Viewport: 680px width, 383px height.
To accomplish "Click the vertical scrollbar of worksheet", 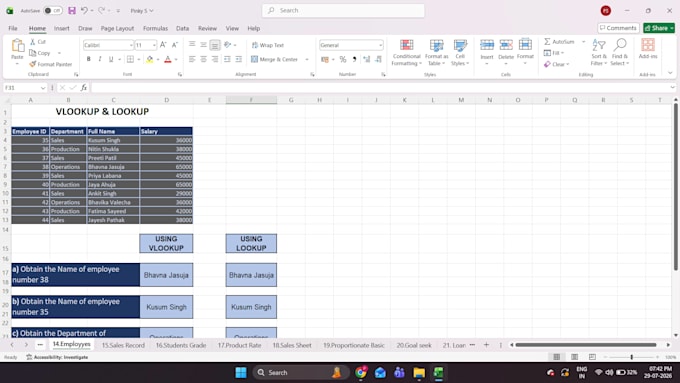I will tap(675, 187).
